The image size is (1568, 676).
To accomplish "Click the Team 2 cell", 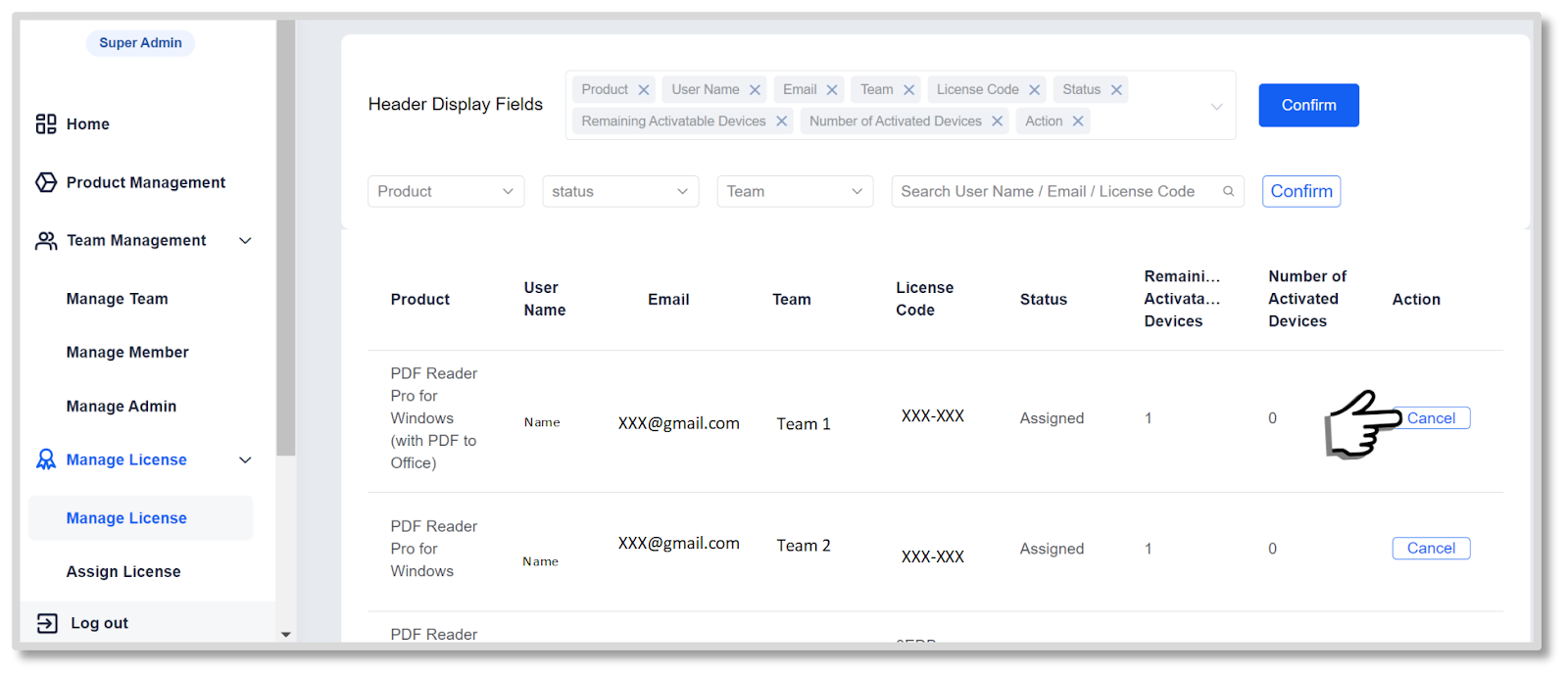I will pos(804,546).
